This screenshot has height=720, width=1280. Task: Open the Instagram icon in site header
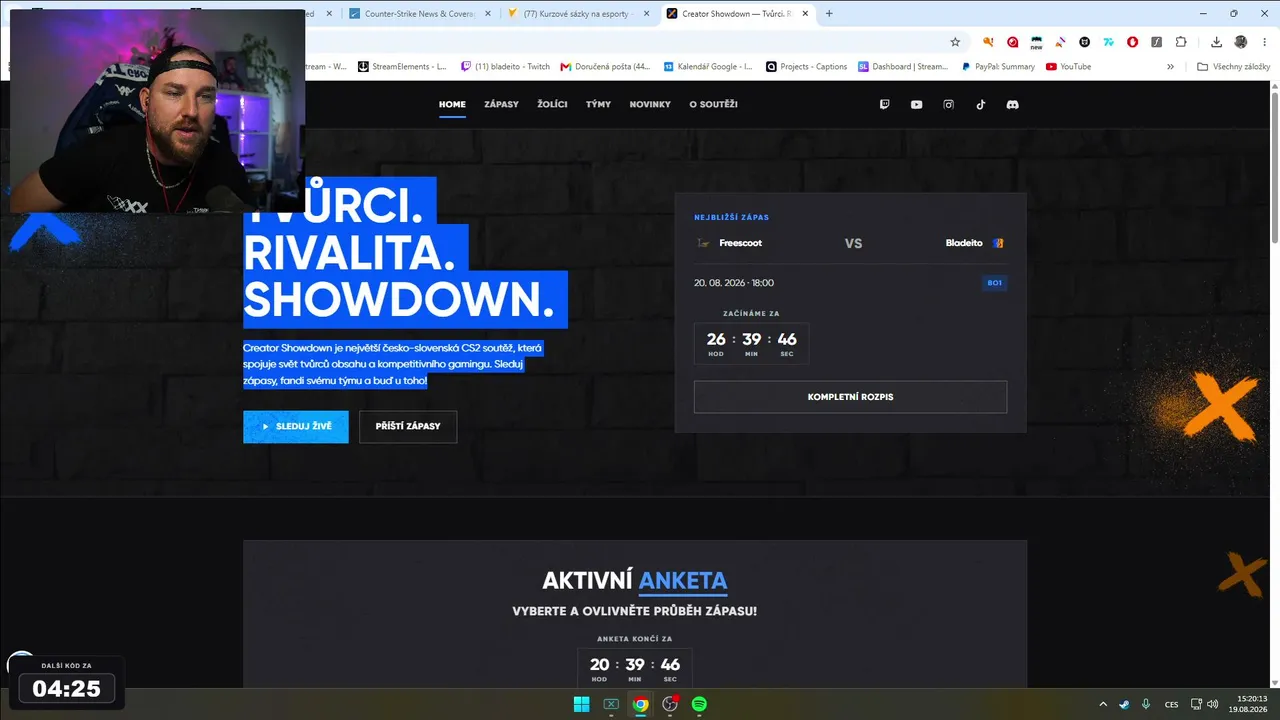(x=949, y=104)
